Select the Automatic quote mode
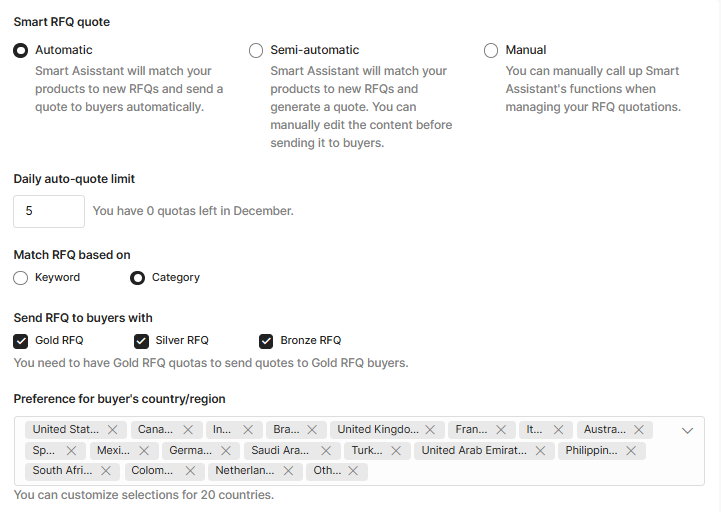 [20, 50]
